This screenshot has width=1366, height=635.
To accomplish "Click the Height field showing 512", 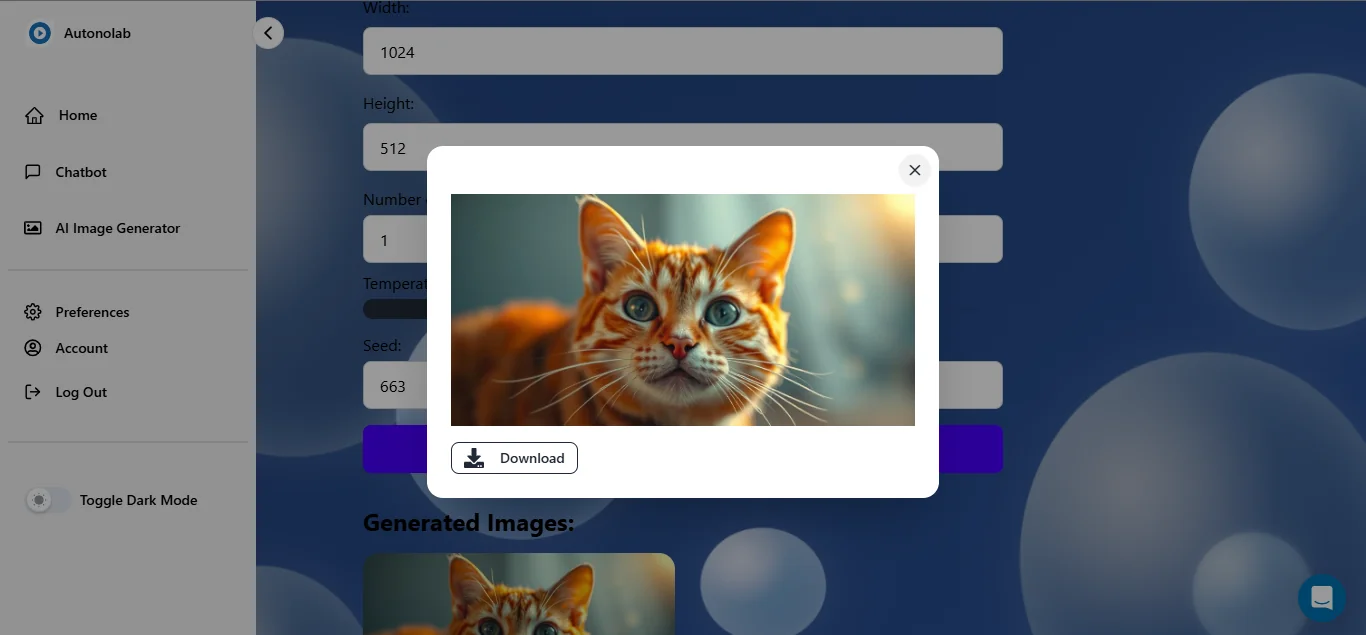I will point(683,147).
